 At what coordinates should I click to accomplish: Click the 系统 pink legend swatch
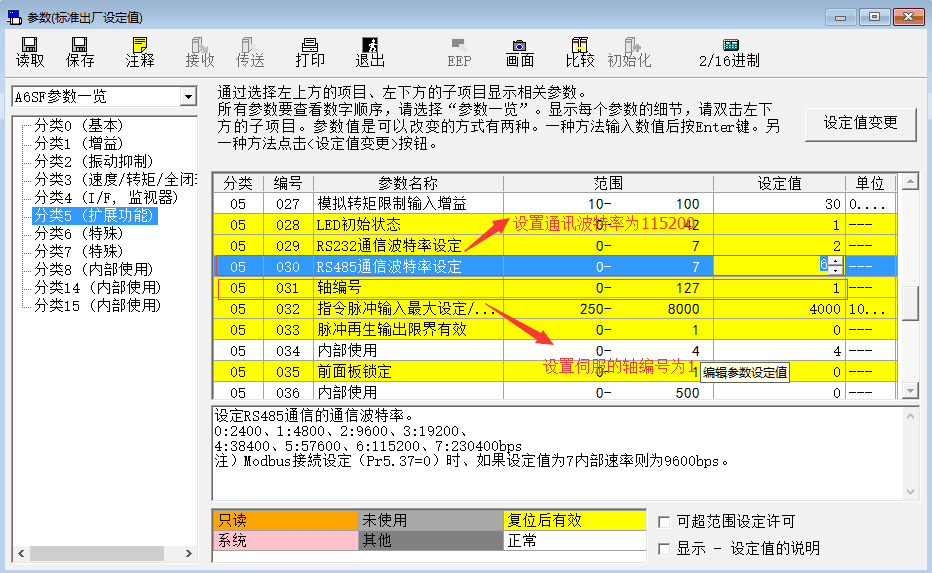point(285,540)
